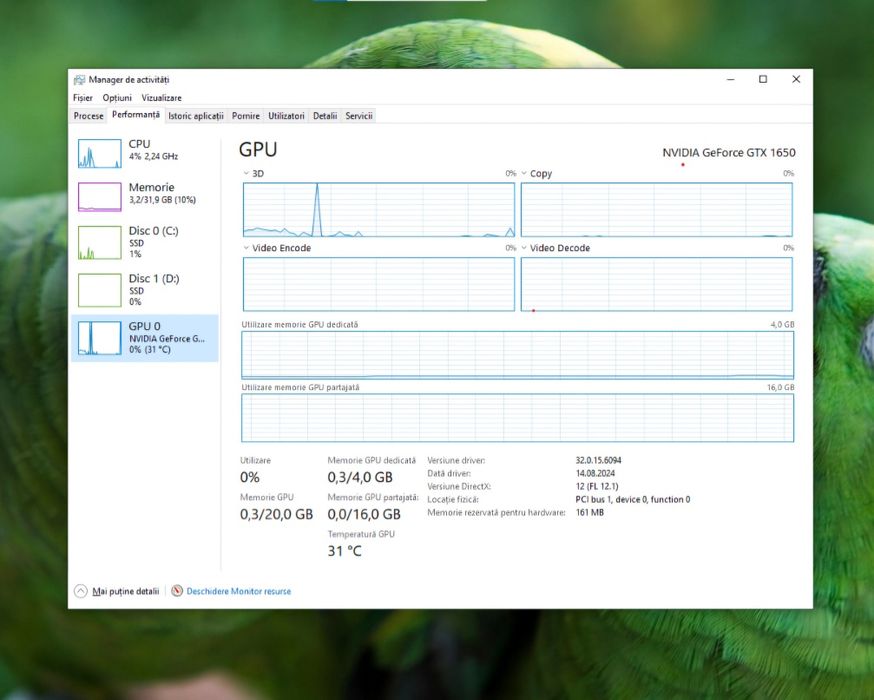Click PCI bus 1, device 0 location text
Viewport: 874px width, 700px height.
point(633,499)
